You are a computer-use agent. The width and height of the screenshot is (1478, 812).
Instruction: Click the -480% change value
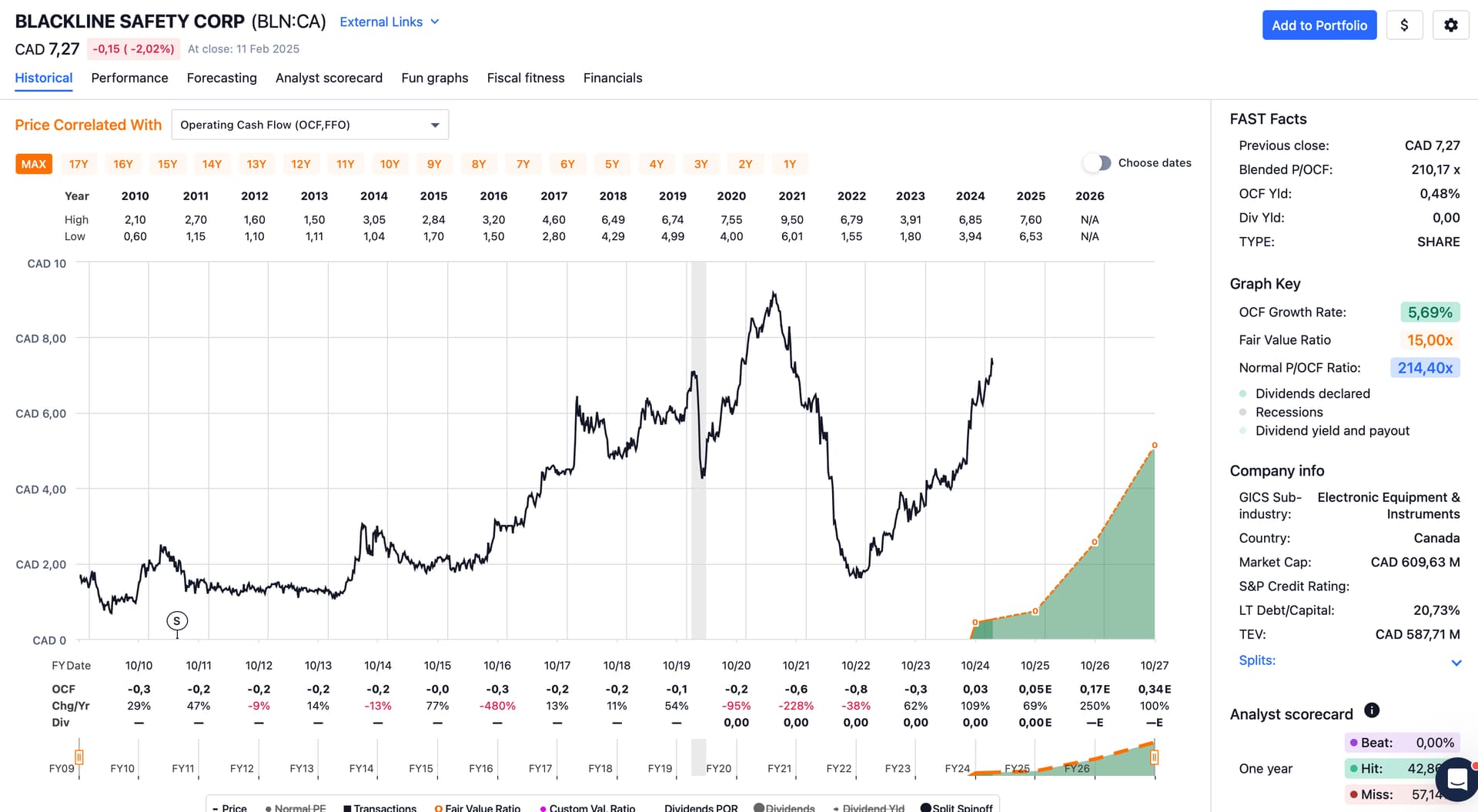tap(497, 706)
